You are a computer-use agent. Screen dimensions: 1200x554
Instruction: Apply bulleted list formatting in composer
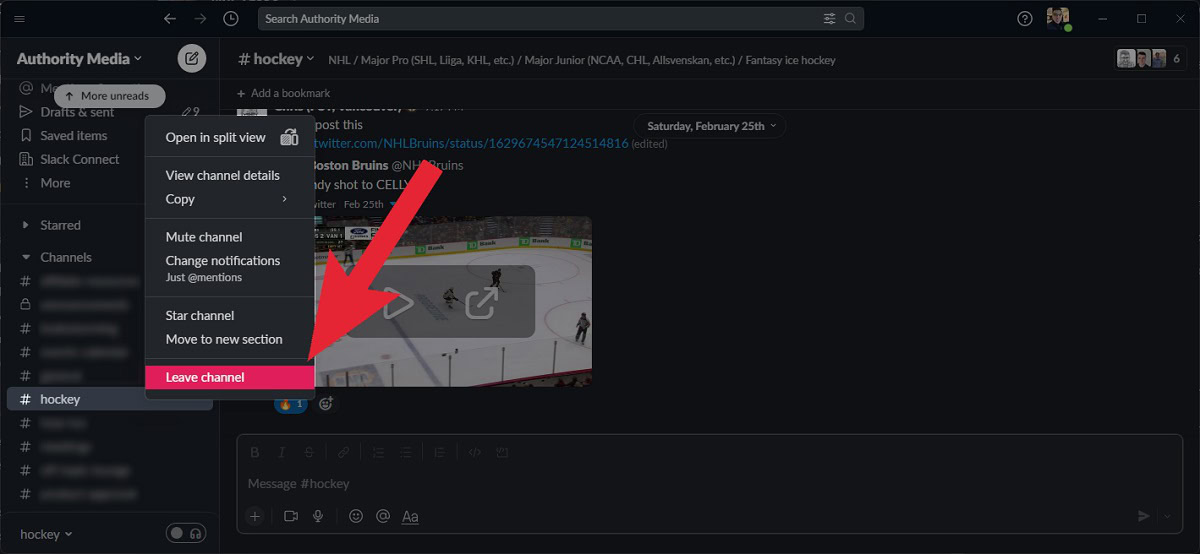405,452
